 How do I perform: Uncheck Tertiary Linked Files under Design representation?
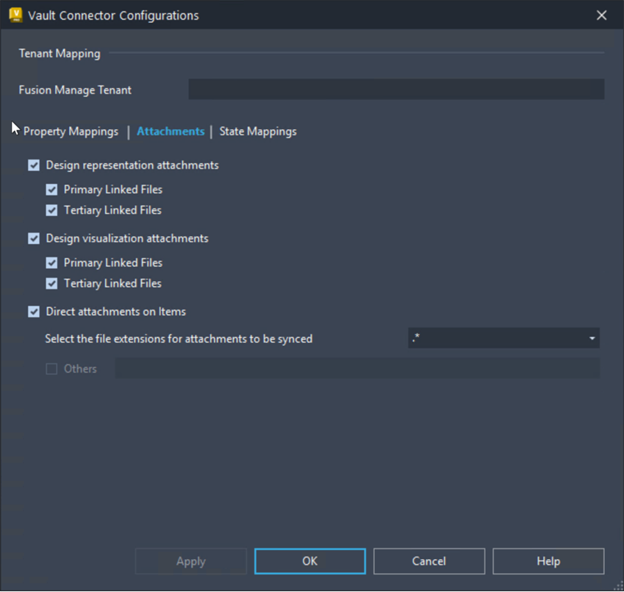click(x=52, y=210)
